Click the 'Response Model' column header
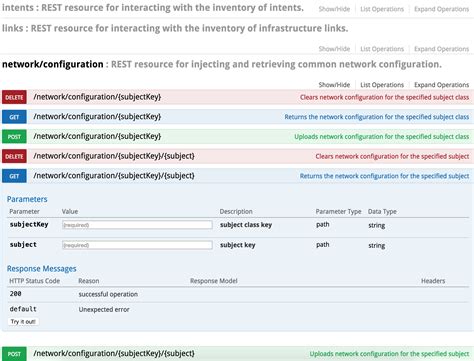Screen dimensions: 474x361 [214, 281]
